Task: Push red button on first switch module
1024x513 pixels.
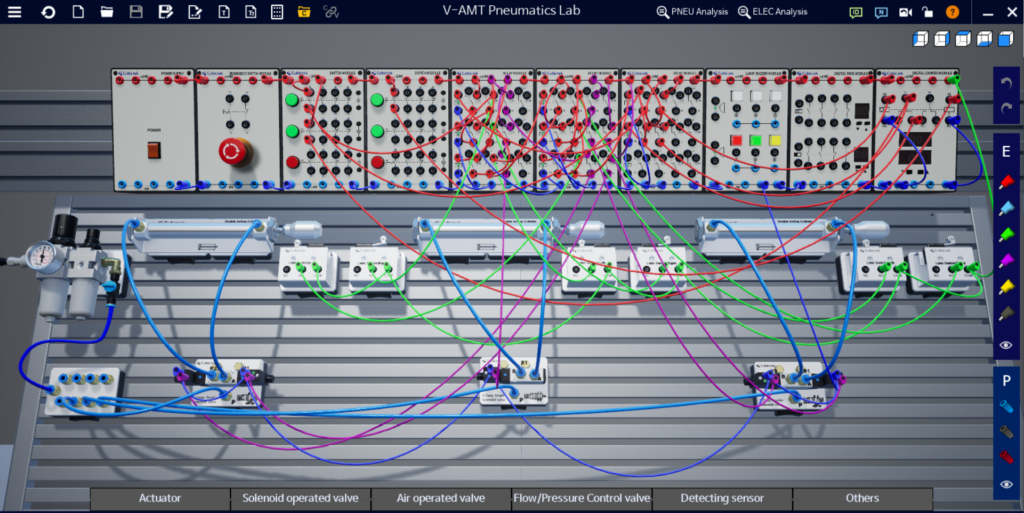Action: click(292, 162)
